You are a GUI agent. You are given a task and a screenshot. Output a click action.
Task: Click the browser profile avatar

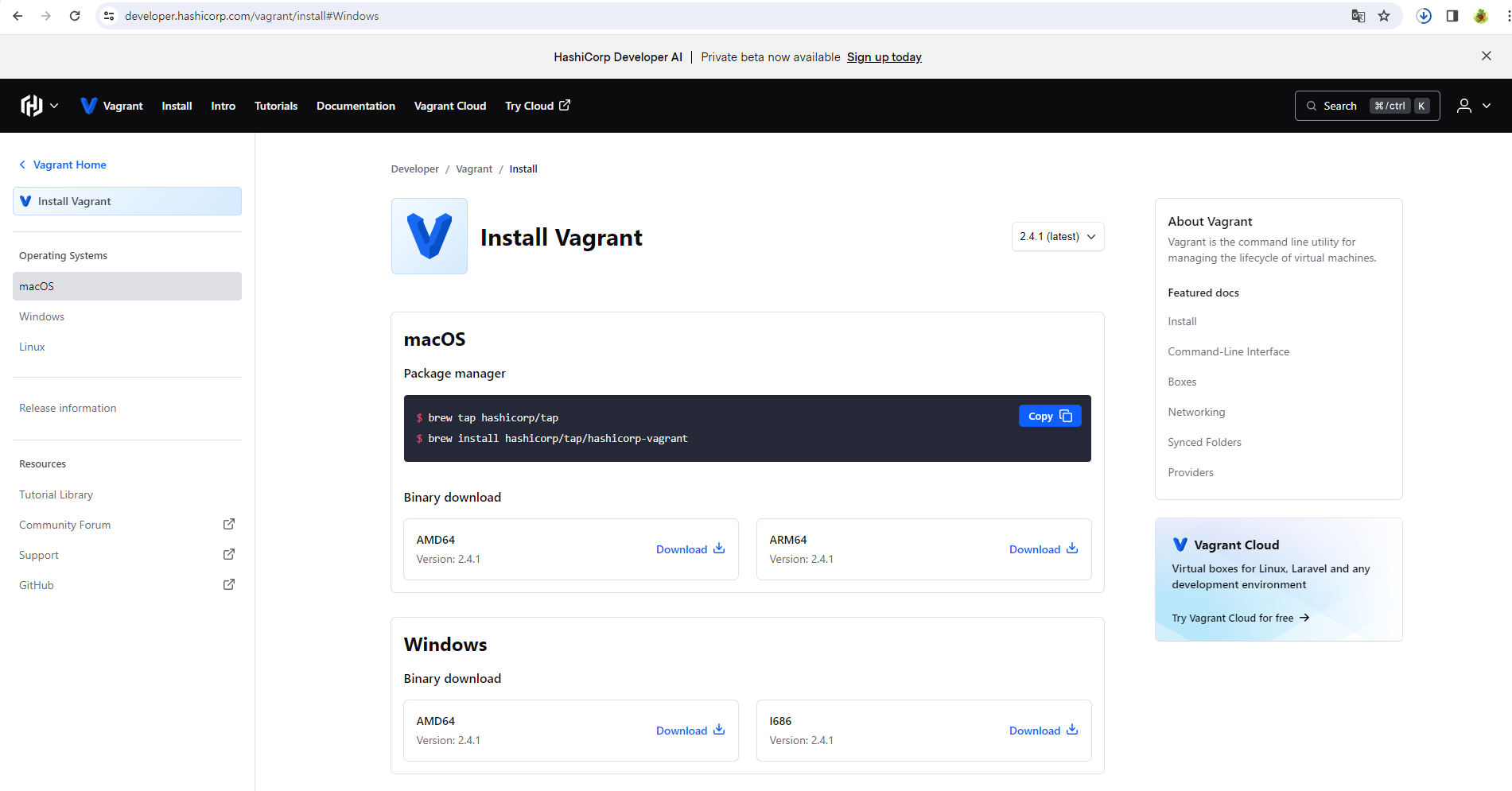[x=1481, y=16]
